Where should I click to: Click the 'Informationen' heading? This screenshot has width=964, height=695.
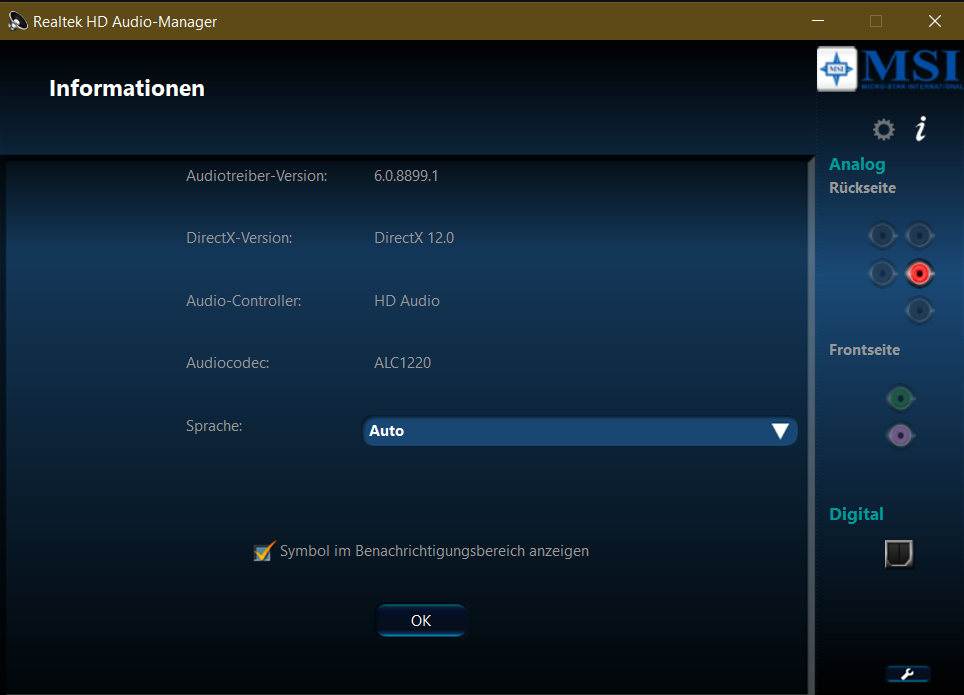127,89
